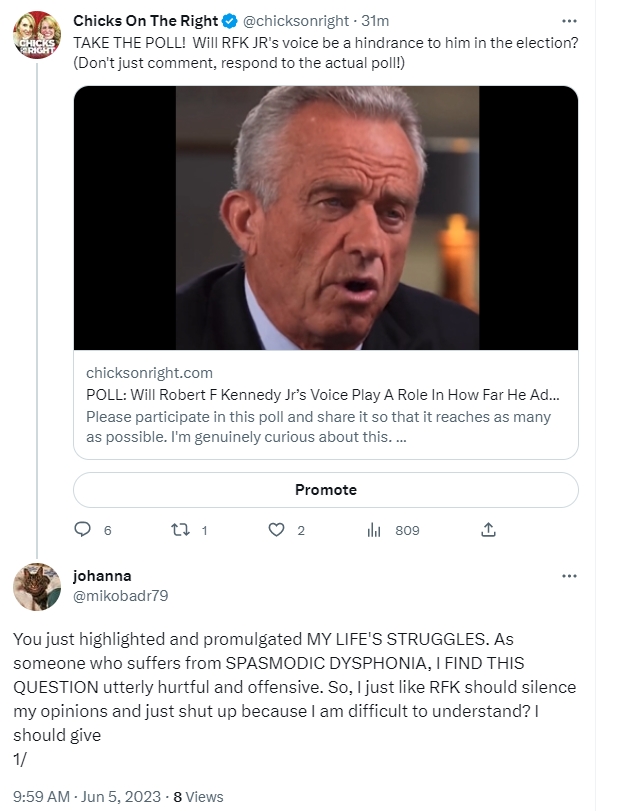View tweet analytics bar chart icon
Screen dimensions: 625x811
374,530
